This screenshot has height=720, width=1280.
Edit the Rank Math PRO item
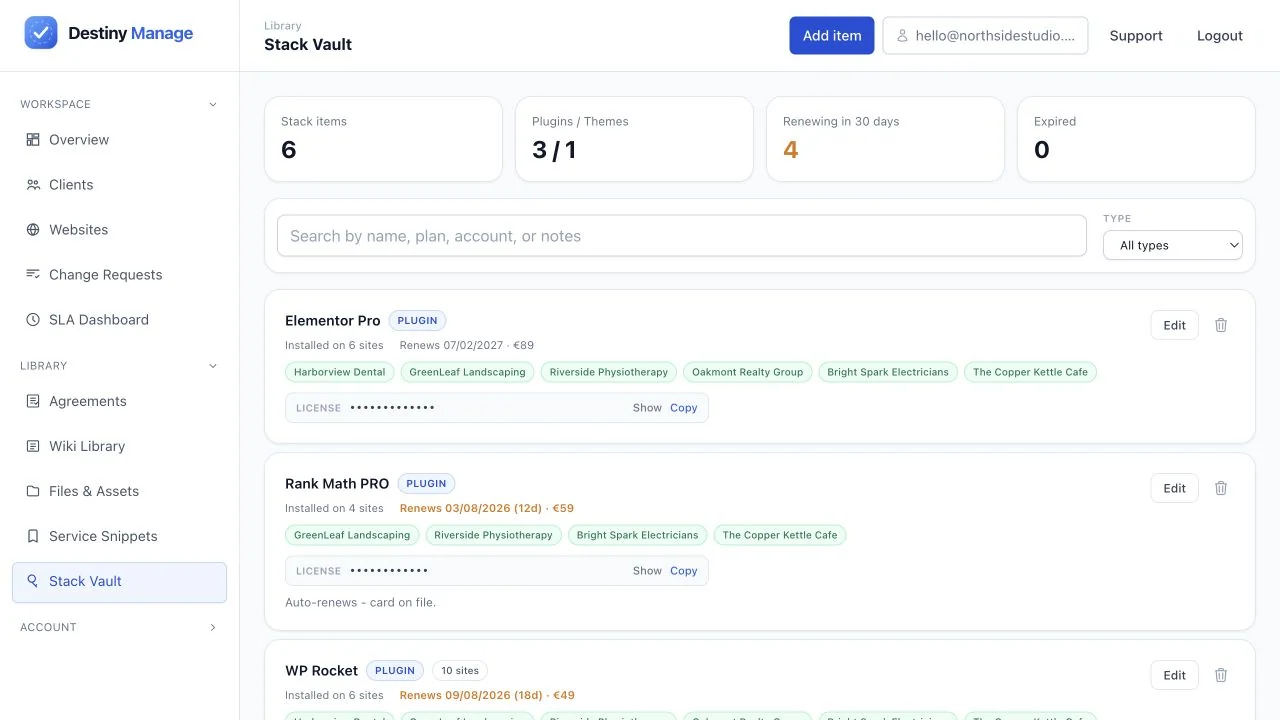[1174, 488]
